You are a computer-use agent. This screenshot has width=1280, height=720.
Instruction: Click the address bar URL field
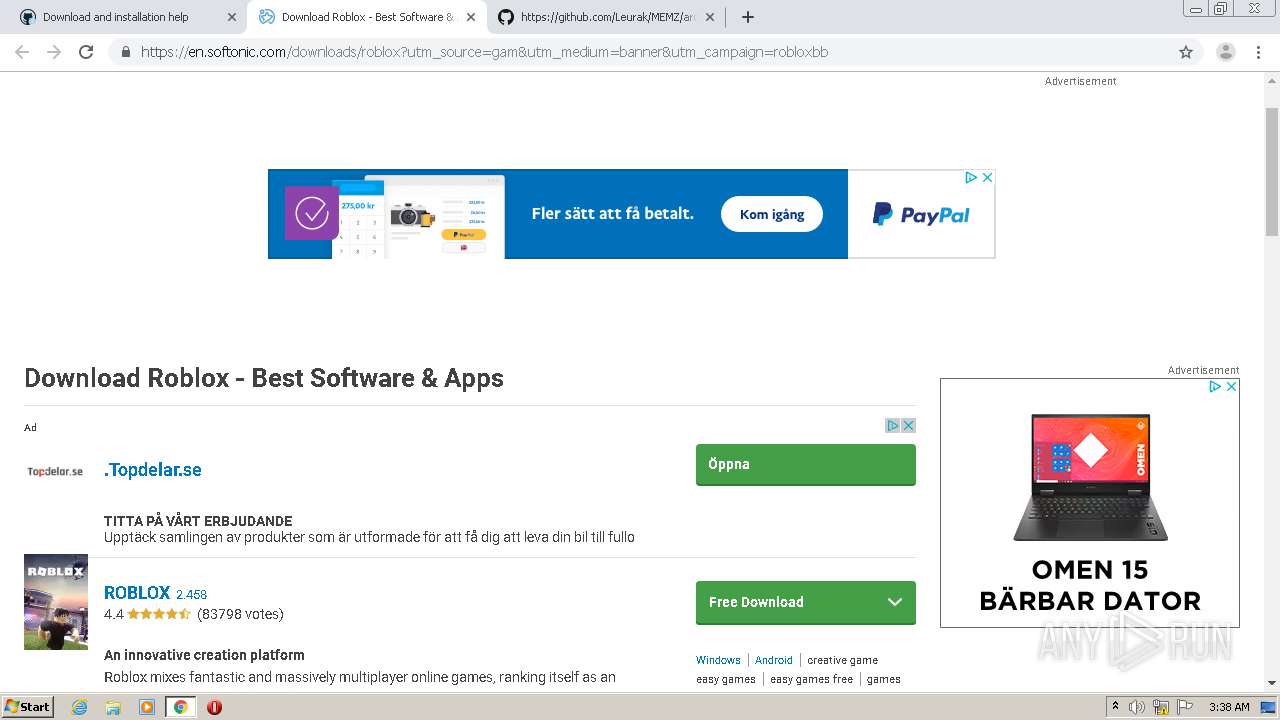coord(654,52)
